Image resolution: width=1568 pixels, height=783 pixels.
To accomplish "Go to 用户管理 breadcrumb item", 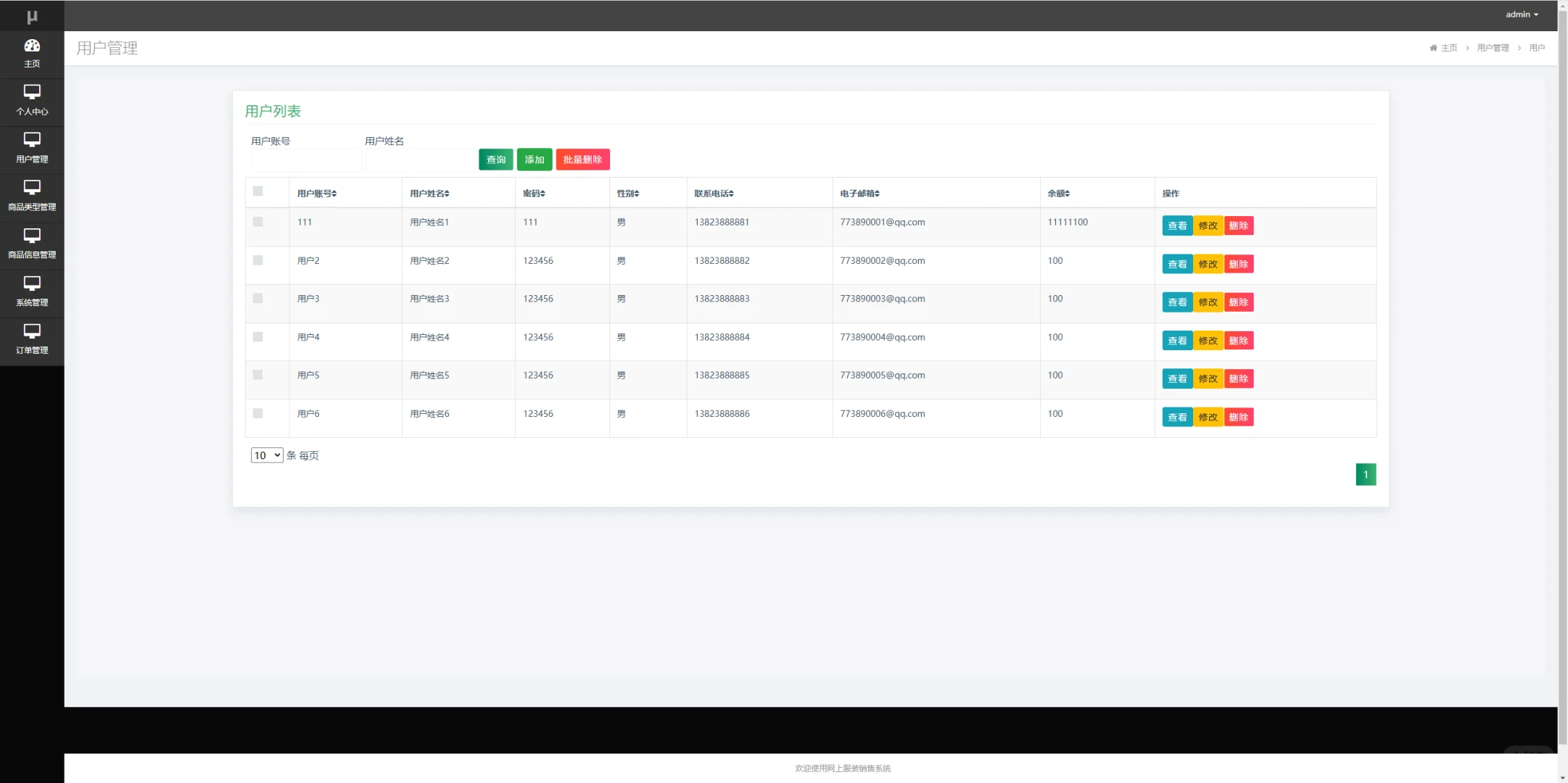I will (1493, 48).
